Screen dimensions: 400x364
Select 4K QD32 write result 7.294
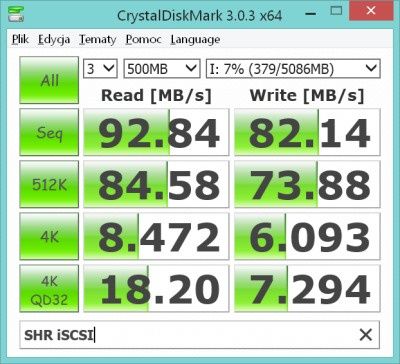[x=307, y=289]
